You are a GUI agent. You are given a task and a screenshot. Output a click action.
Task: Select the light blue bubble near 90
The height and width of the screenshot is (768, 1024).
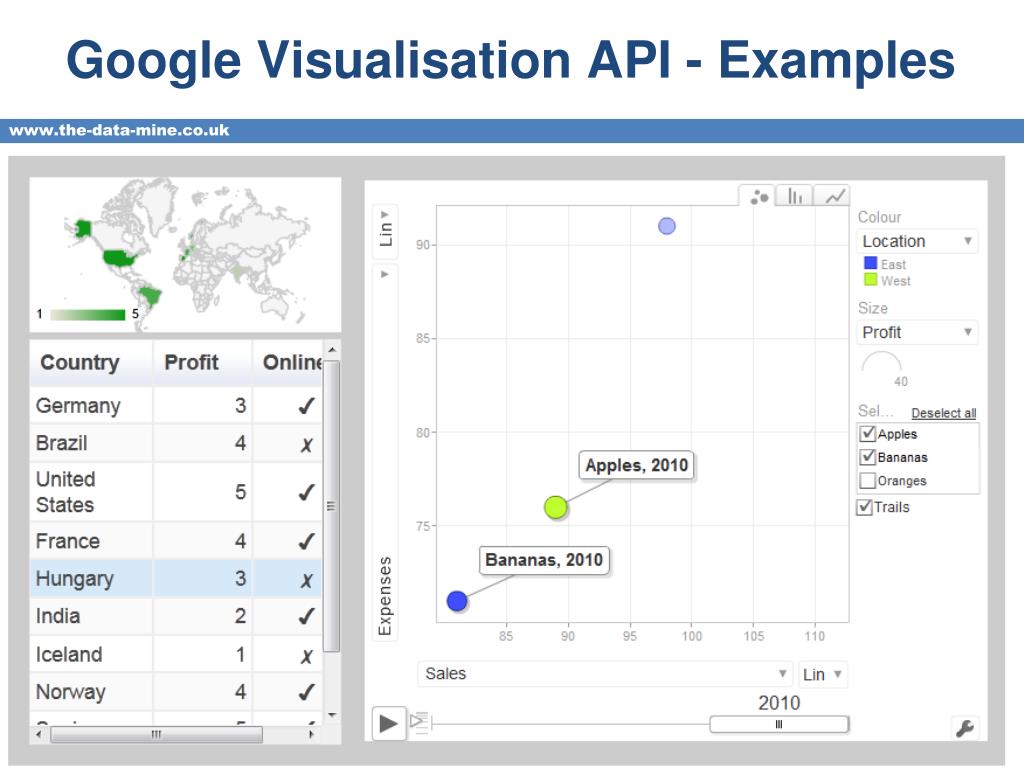pos(667,226)
